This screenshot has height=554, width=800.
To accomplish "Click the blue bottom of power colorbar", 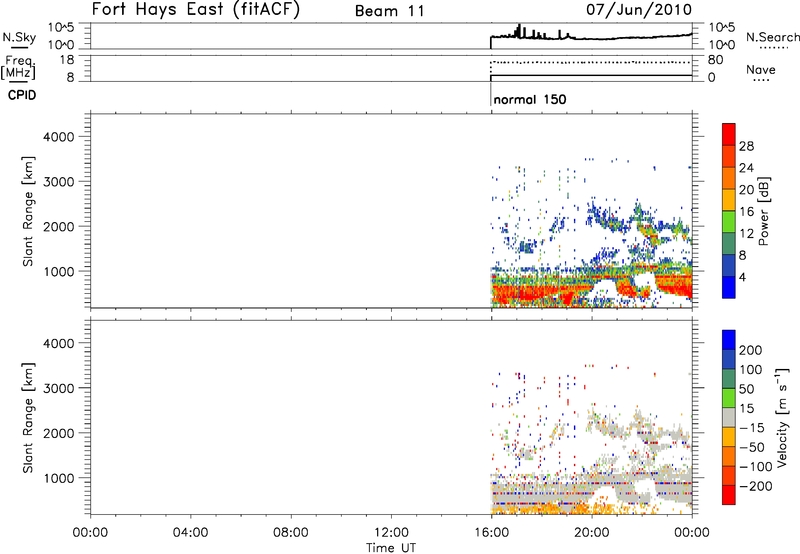I will [x=729, y=287].
